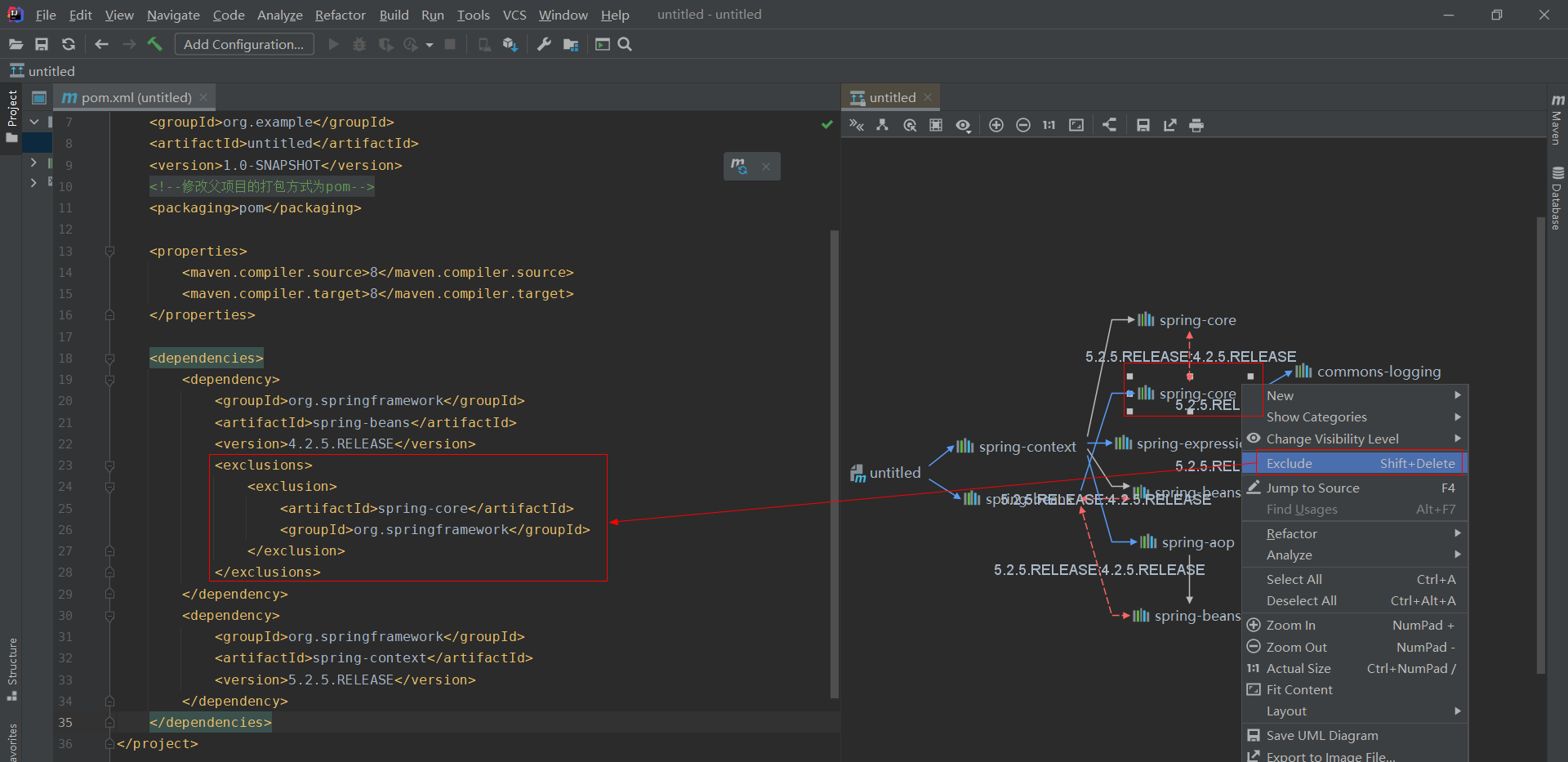The width and height of the screenshot is (1568, 762).
Task: Select target view icon beside pom.xml tab
Action: 38,97
